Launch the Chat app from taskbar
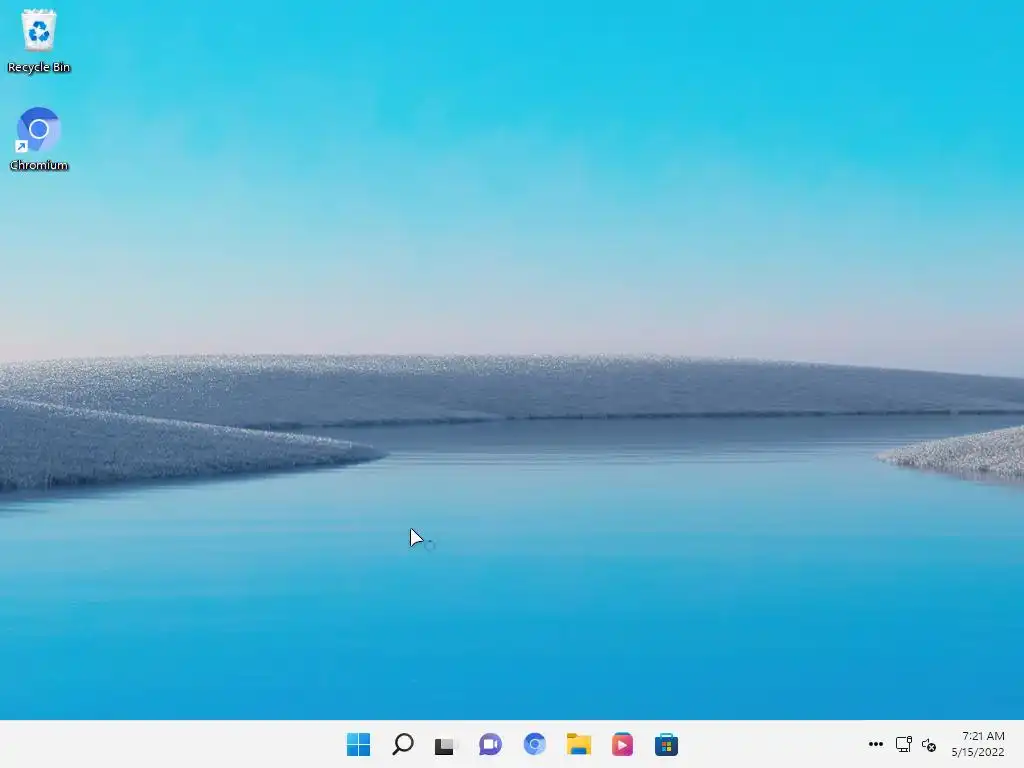The image size is (1024, 768). [490, 744]
